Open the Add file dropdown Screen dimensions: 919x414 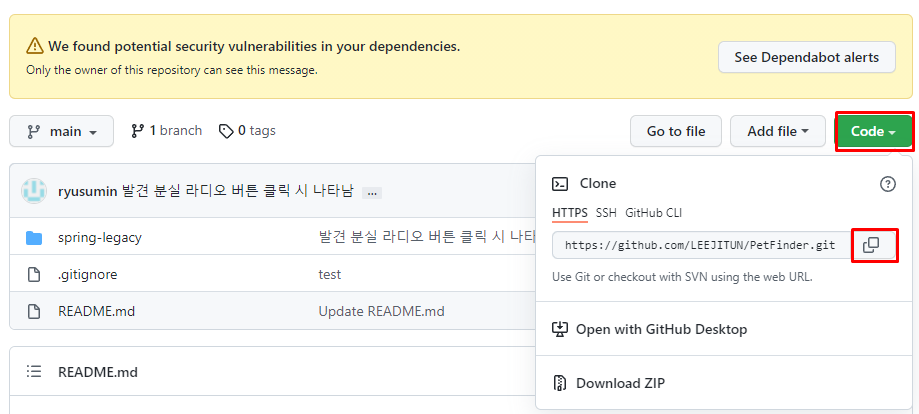click(x=777, y=131)
